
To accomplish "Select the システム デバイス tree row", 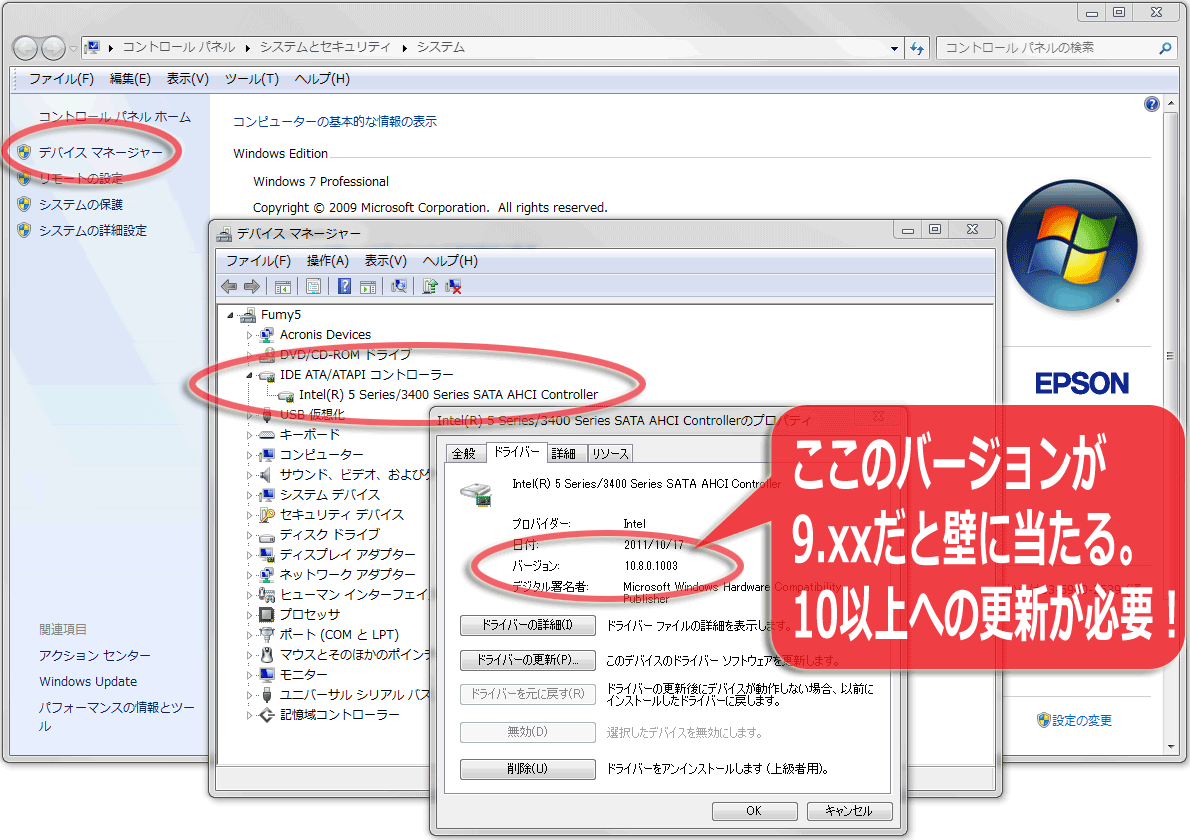I will (329, 495).
